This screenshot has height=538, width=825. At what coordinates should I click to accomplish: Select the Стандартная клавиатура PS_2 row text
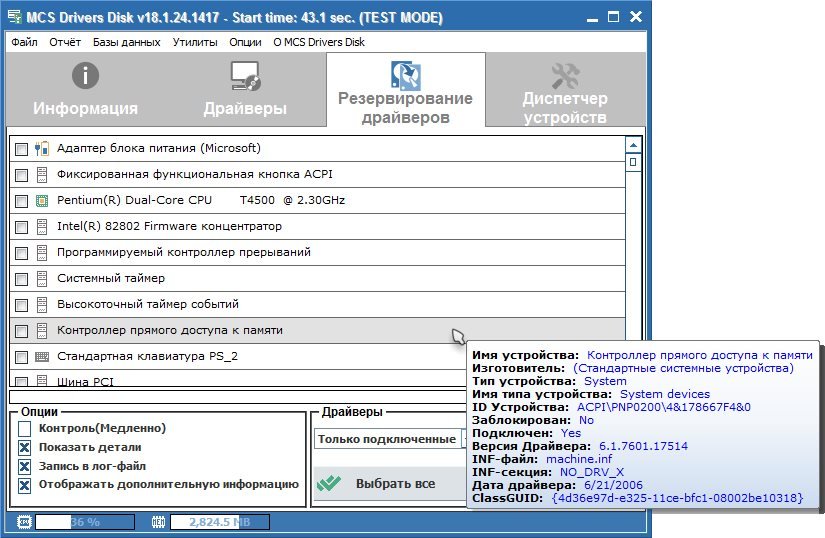click(x=147, y=356)
